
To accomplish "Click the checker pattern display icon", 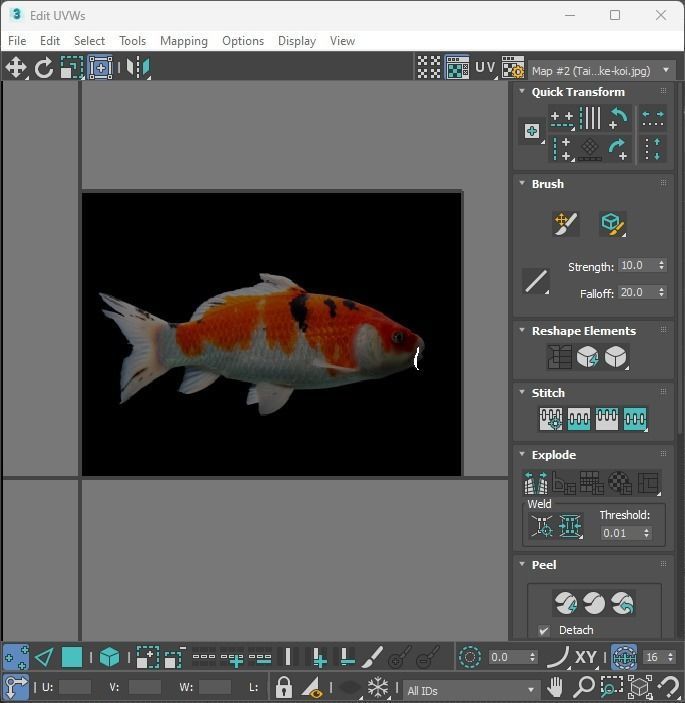I will [429, 68].
